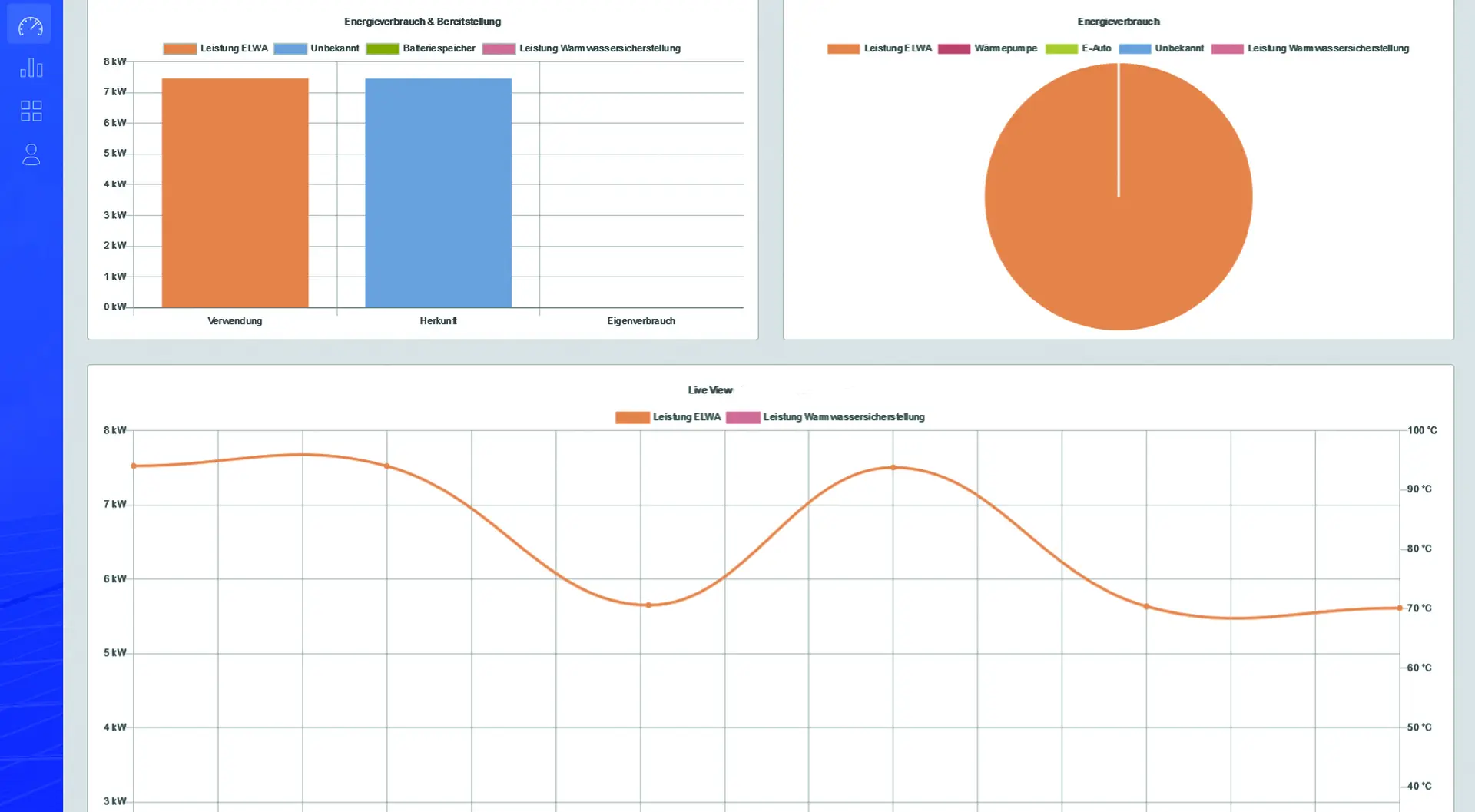Click the 100 °C right axis label
Viewport: 1475px width, 812px height.
[1421, 430]
